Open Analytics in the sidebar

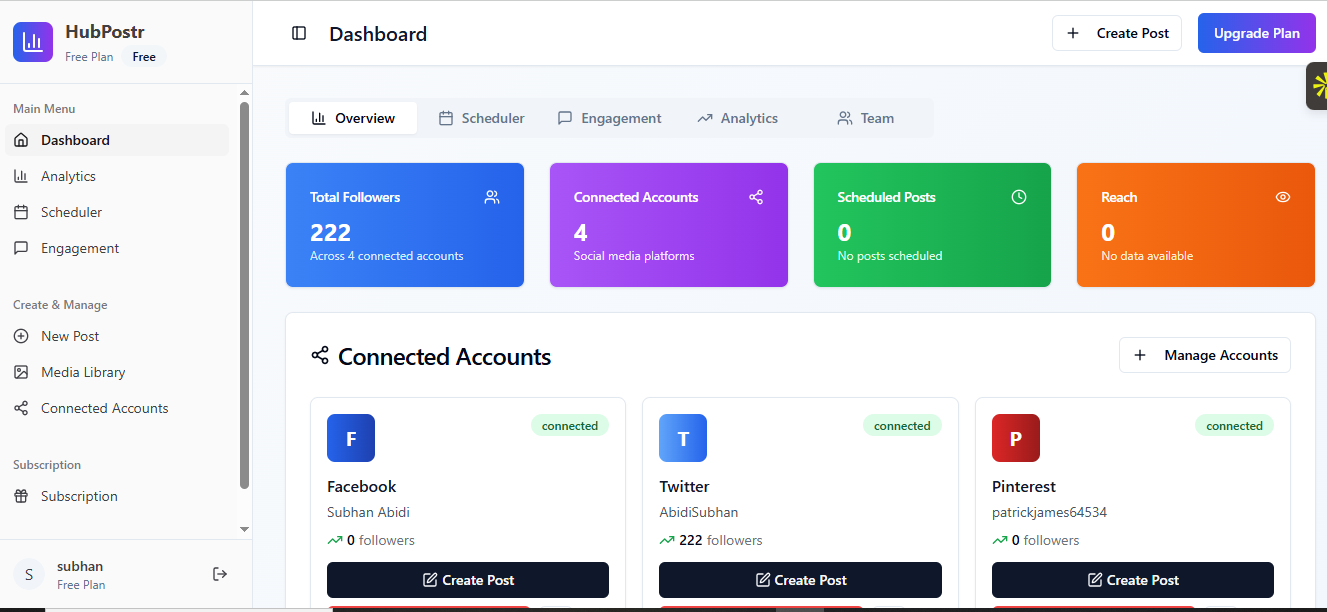tap(117, 176)
